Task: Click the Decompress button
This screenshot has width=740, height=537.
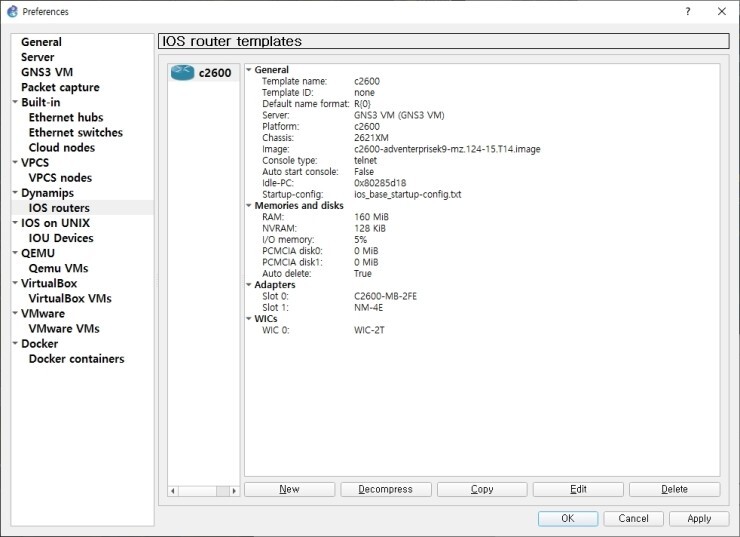Action: point(386,489)
